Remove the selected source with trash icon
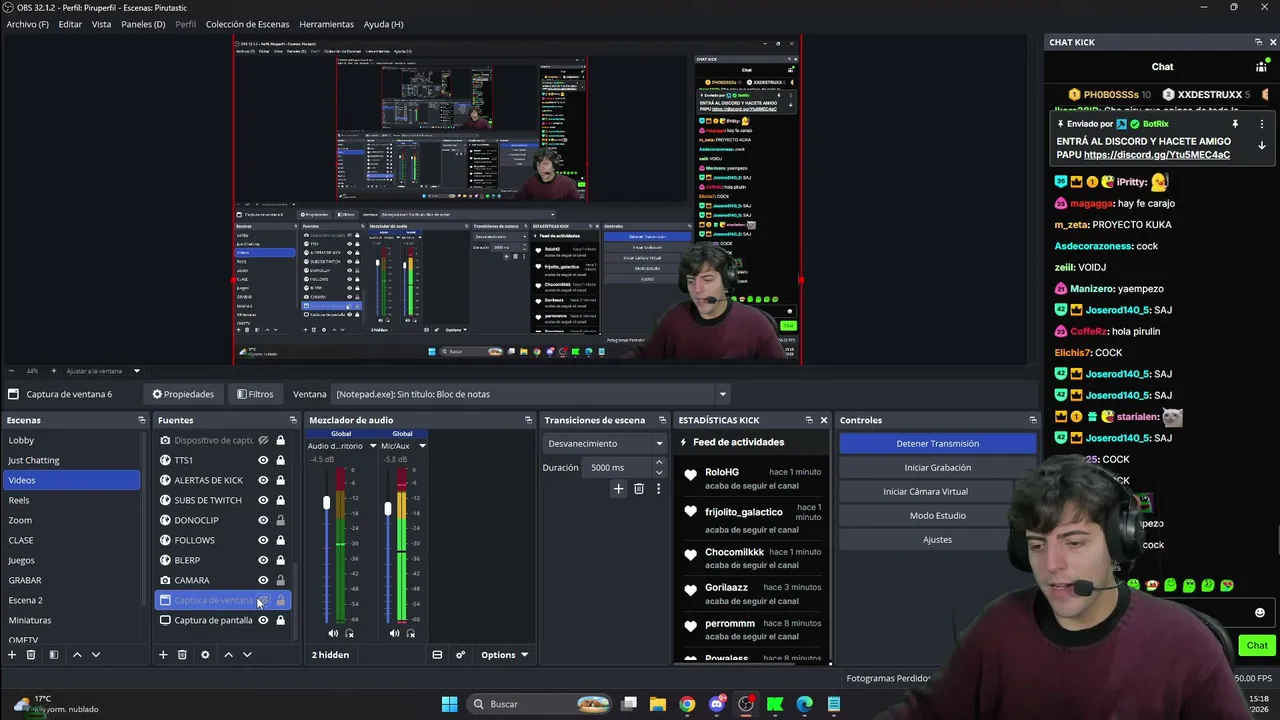This screenshot has height=720, width=1280. 182,655
